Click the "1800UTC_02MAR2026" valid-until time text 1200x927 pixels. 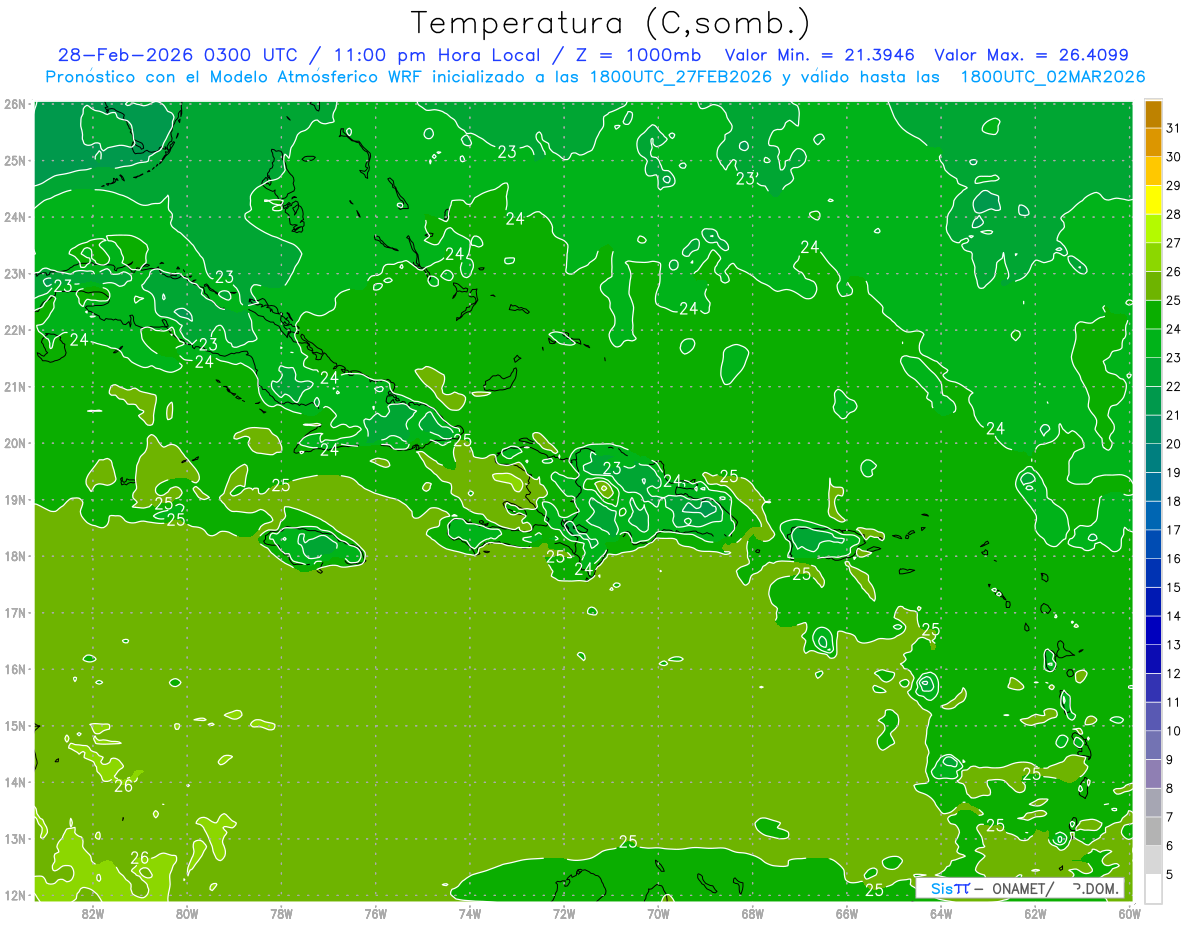pyautogui.click(x=1052, y=77)
